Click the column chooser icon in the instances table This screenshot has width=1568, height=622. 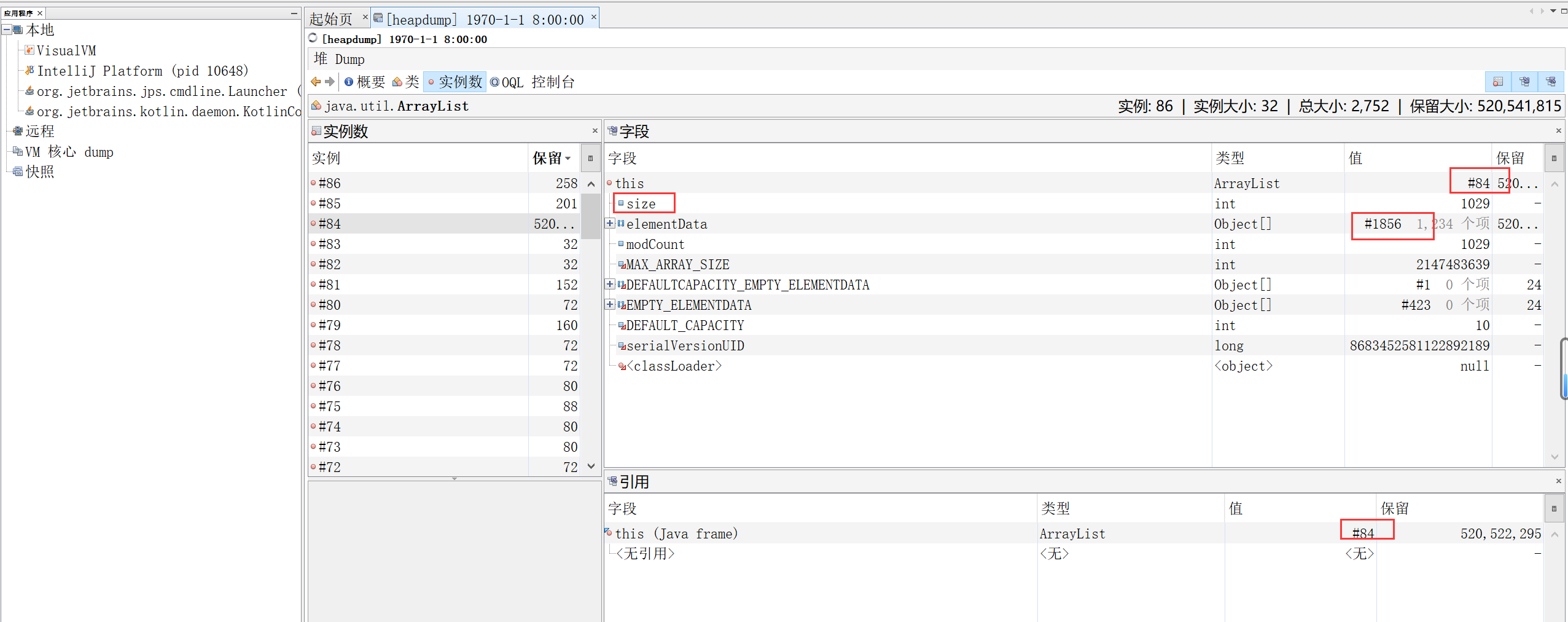[590, 158]
